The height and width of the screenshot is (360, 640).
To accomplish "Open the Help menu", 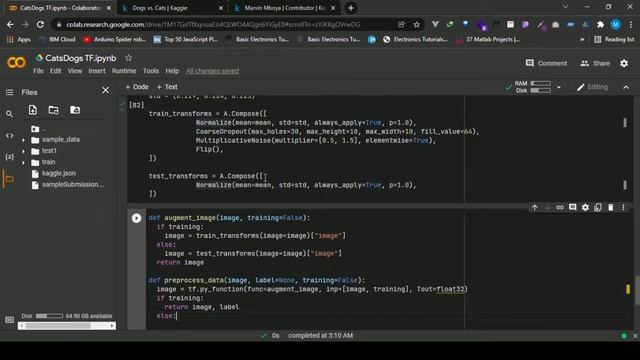I will [172, 71].
